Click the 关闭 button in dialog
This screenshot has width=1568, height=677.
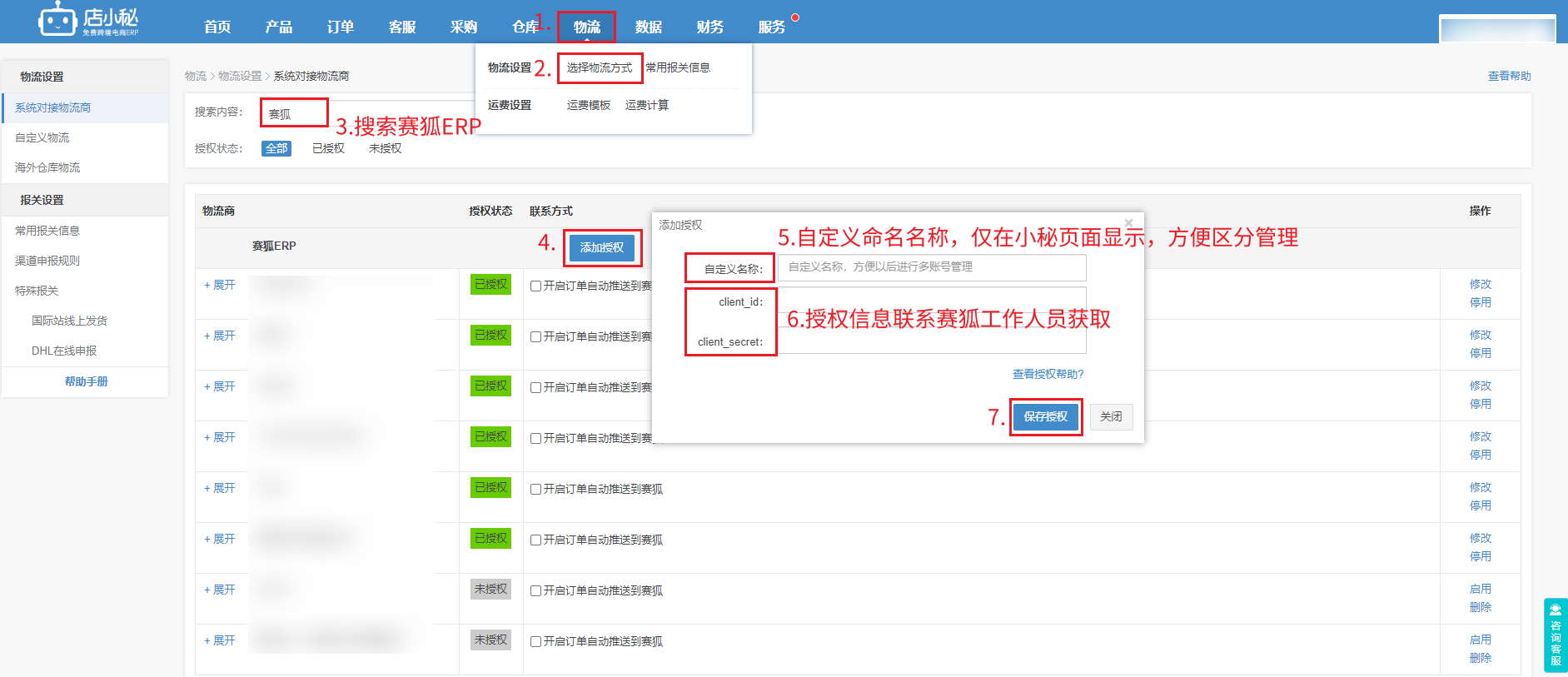(1111, 416)
